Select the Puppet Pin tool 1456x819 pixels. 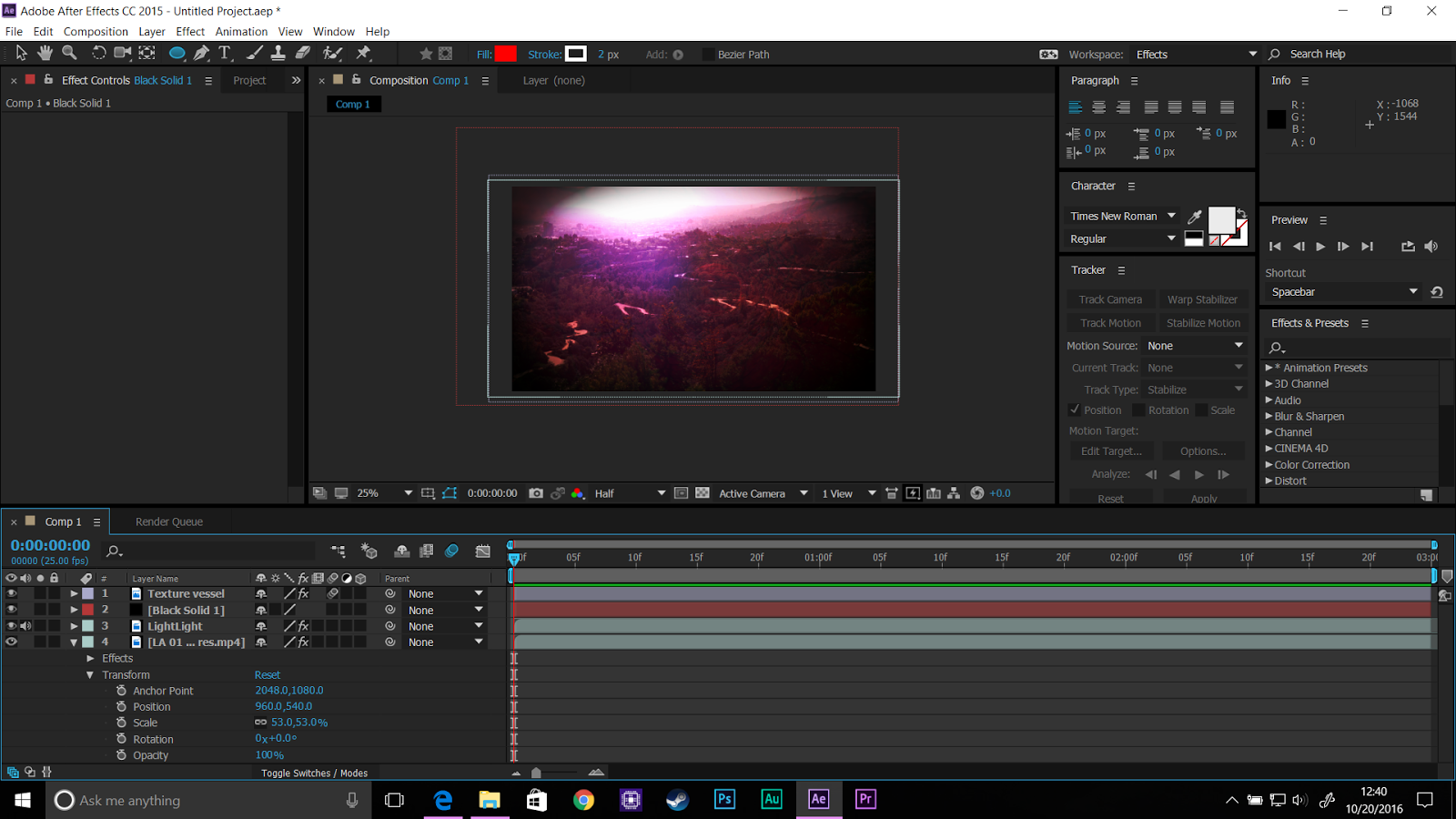point(363,53)
